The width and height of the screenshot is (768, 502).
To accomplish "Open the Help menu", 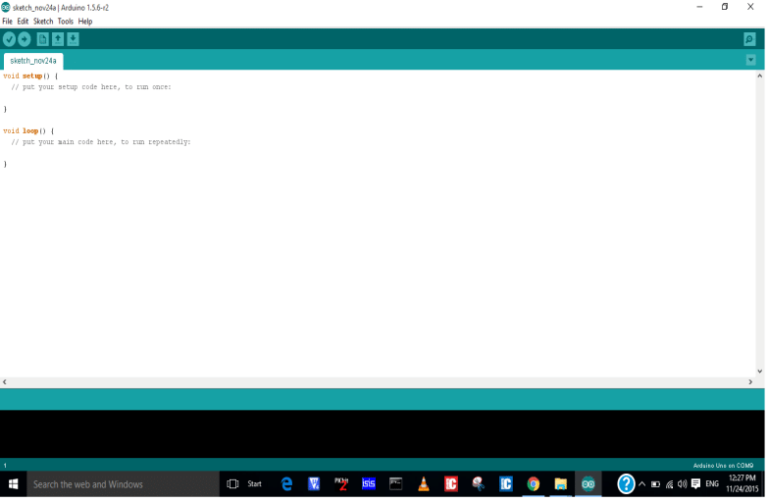I will tap(85, 21).
